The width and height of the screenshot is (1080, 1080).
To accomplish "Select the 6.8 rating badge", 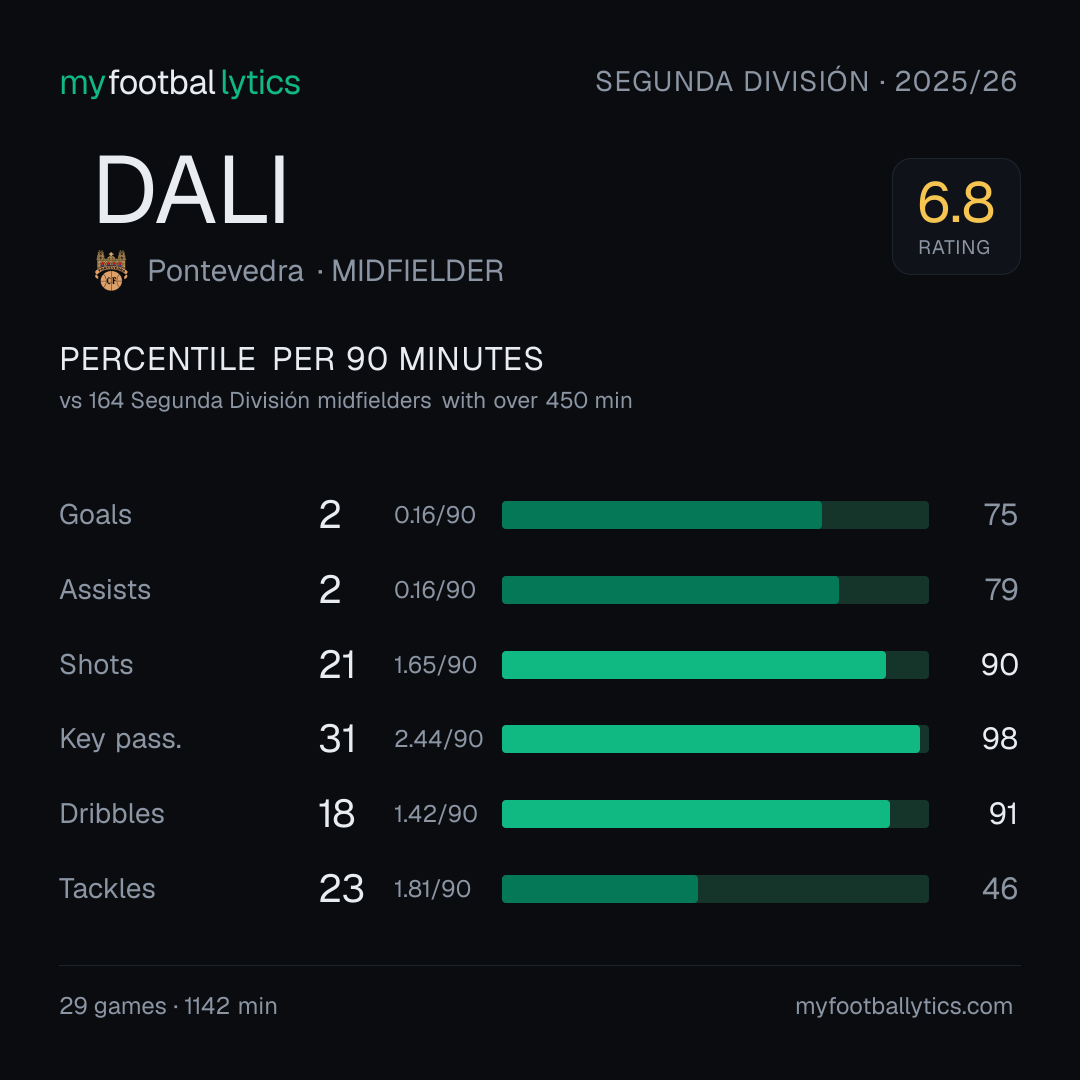I will [956, 216].
